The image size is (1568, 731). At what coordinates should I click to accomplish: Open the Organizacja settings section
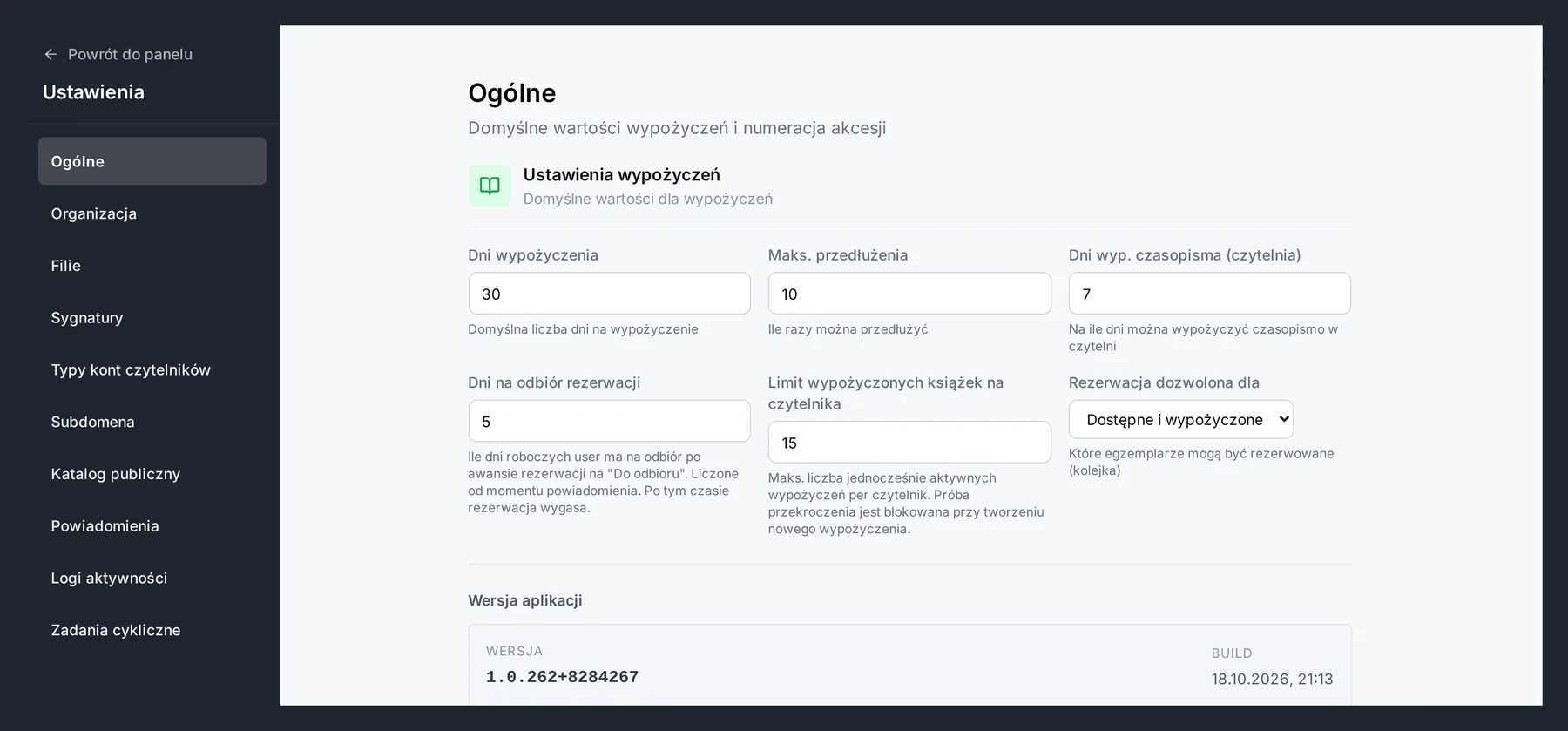152,213
